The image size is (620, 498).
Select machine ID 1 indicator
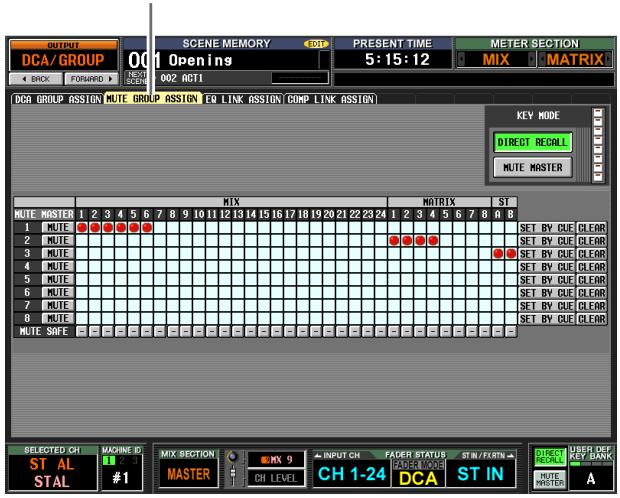[x=109, y=460]
